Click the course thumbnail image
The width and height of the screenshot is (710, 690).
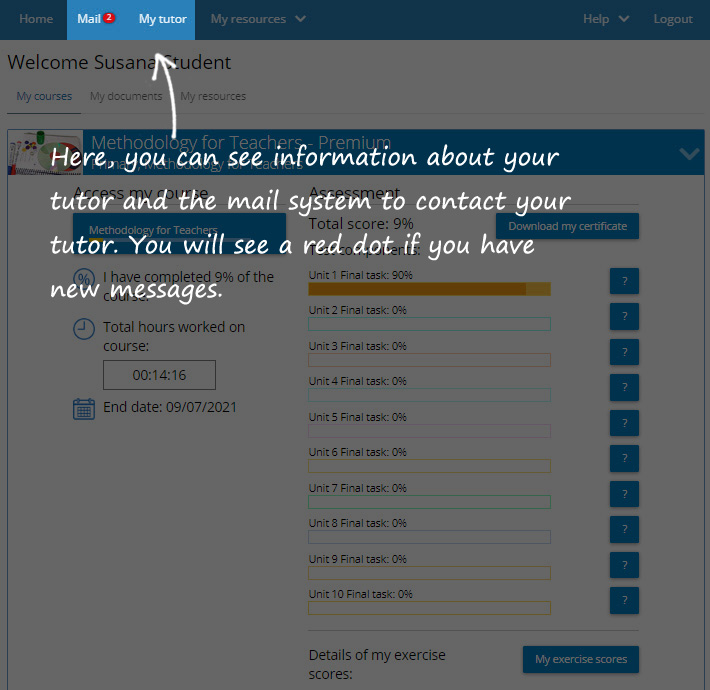(x=45, y=153)
